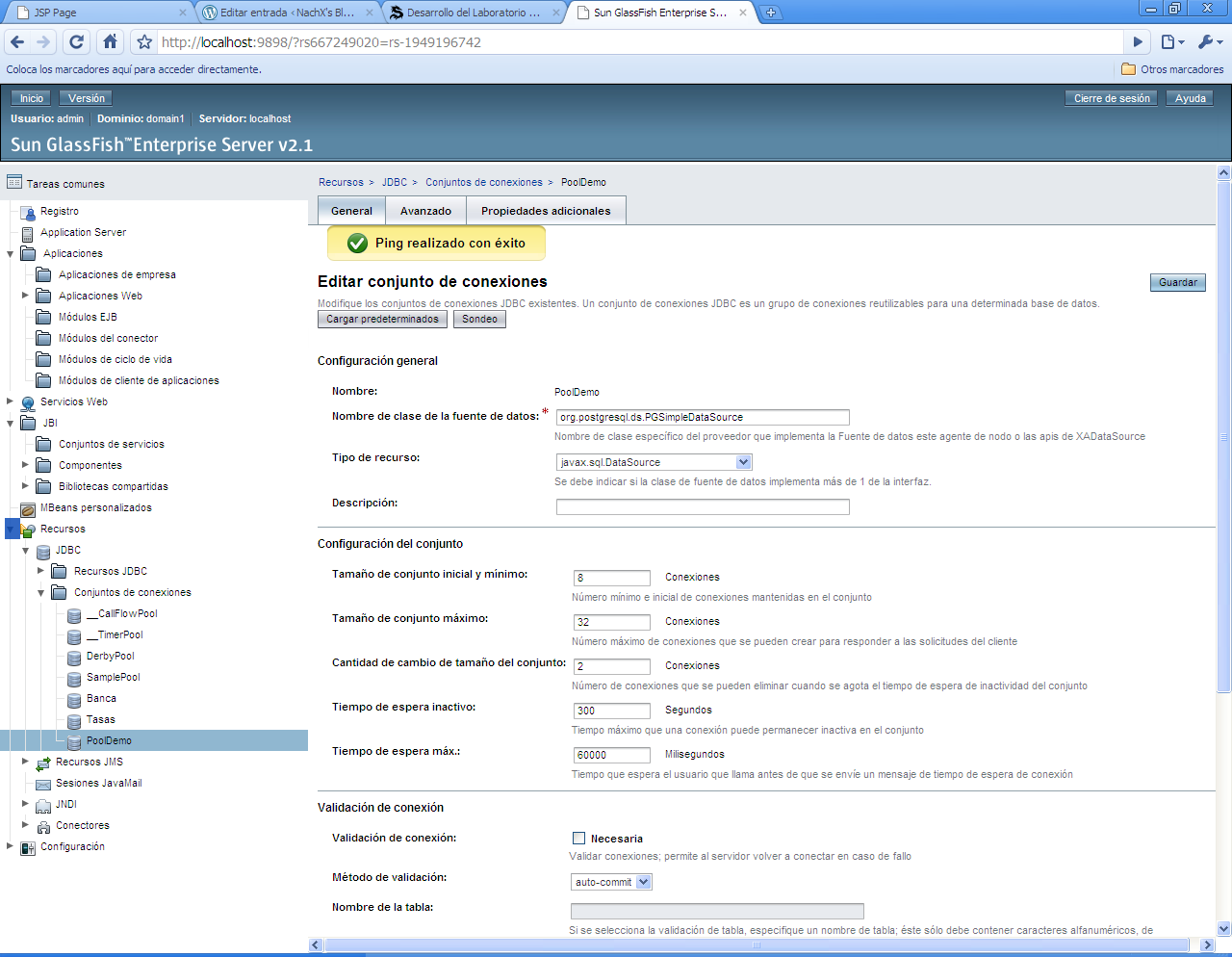Image resolution: width=1232 pixels, height=957 pixels.
Task: Open the wrench settings menu icon
Action: (1210, 42)
